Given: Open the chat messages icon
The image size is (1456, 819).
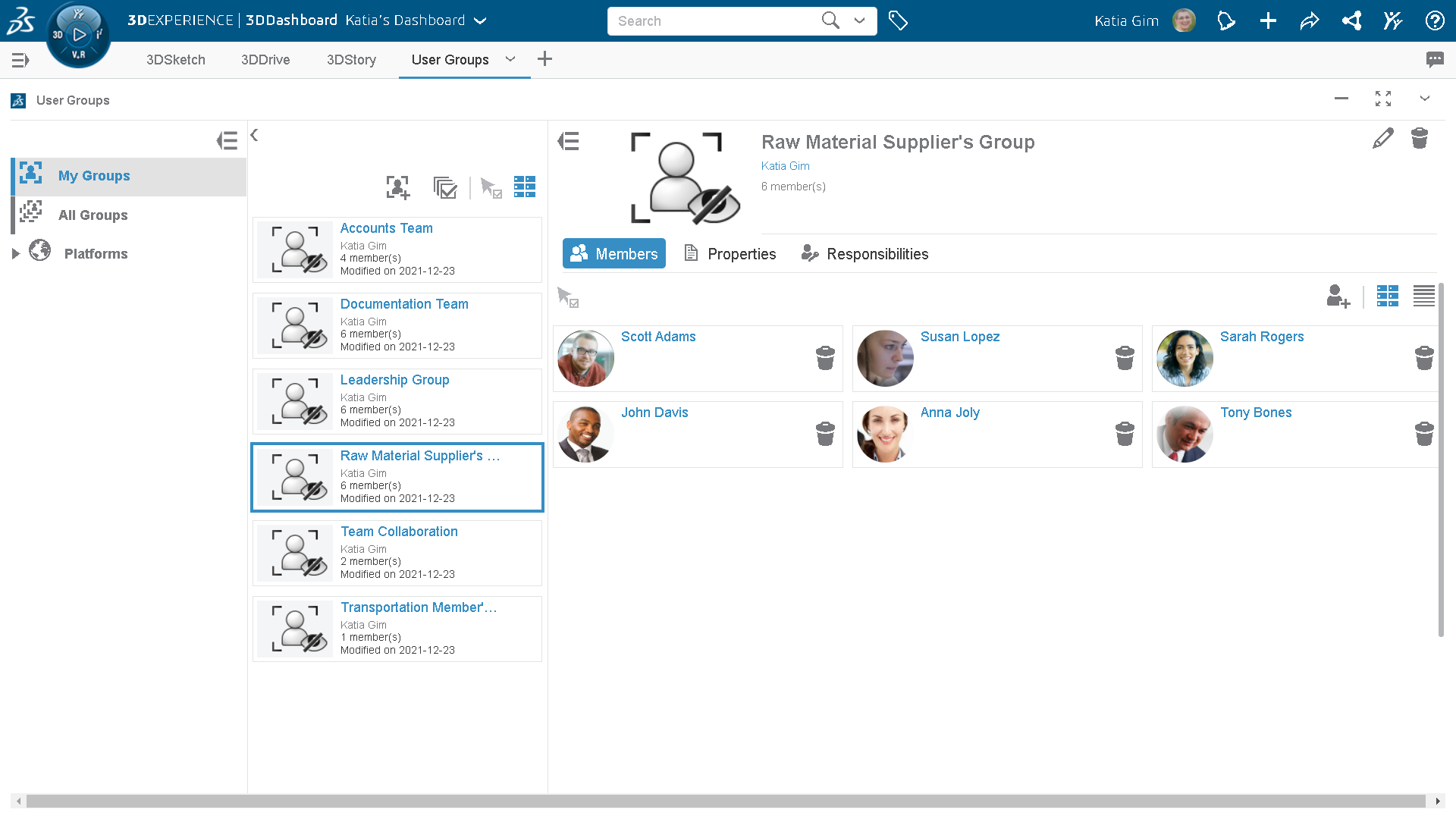Looking at the screenshot, I should [1434, 60].
